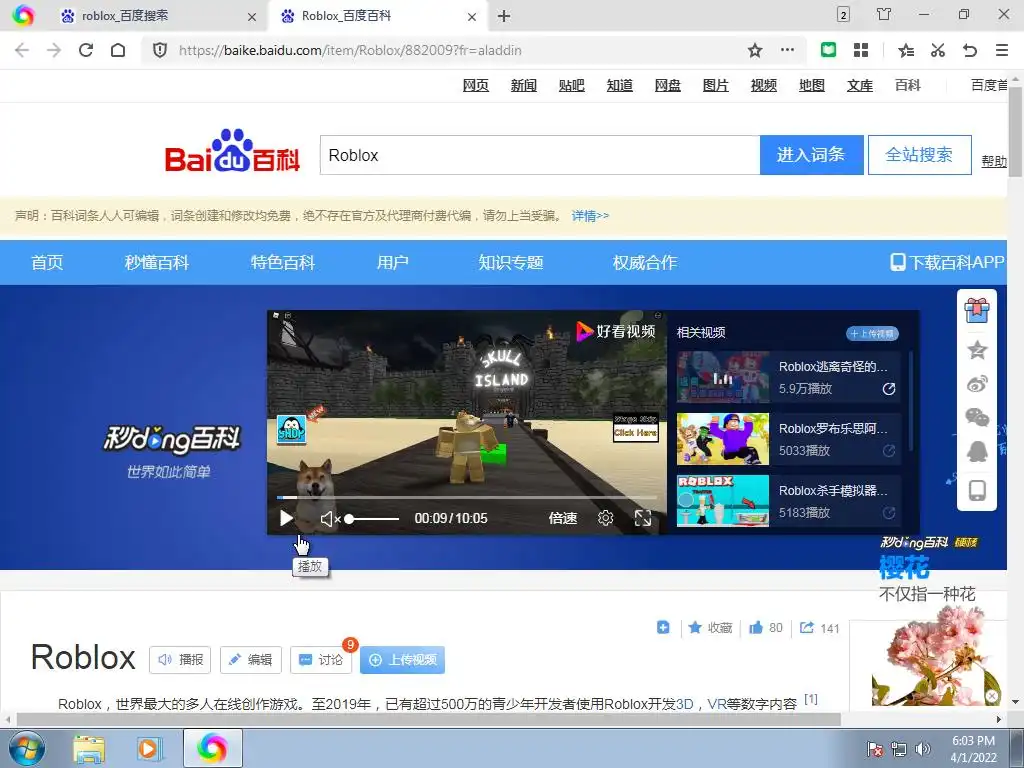Click the shirt skin icon in title bar
Screen dimensions: 1024x768
884,14
